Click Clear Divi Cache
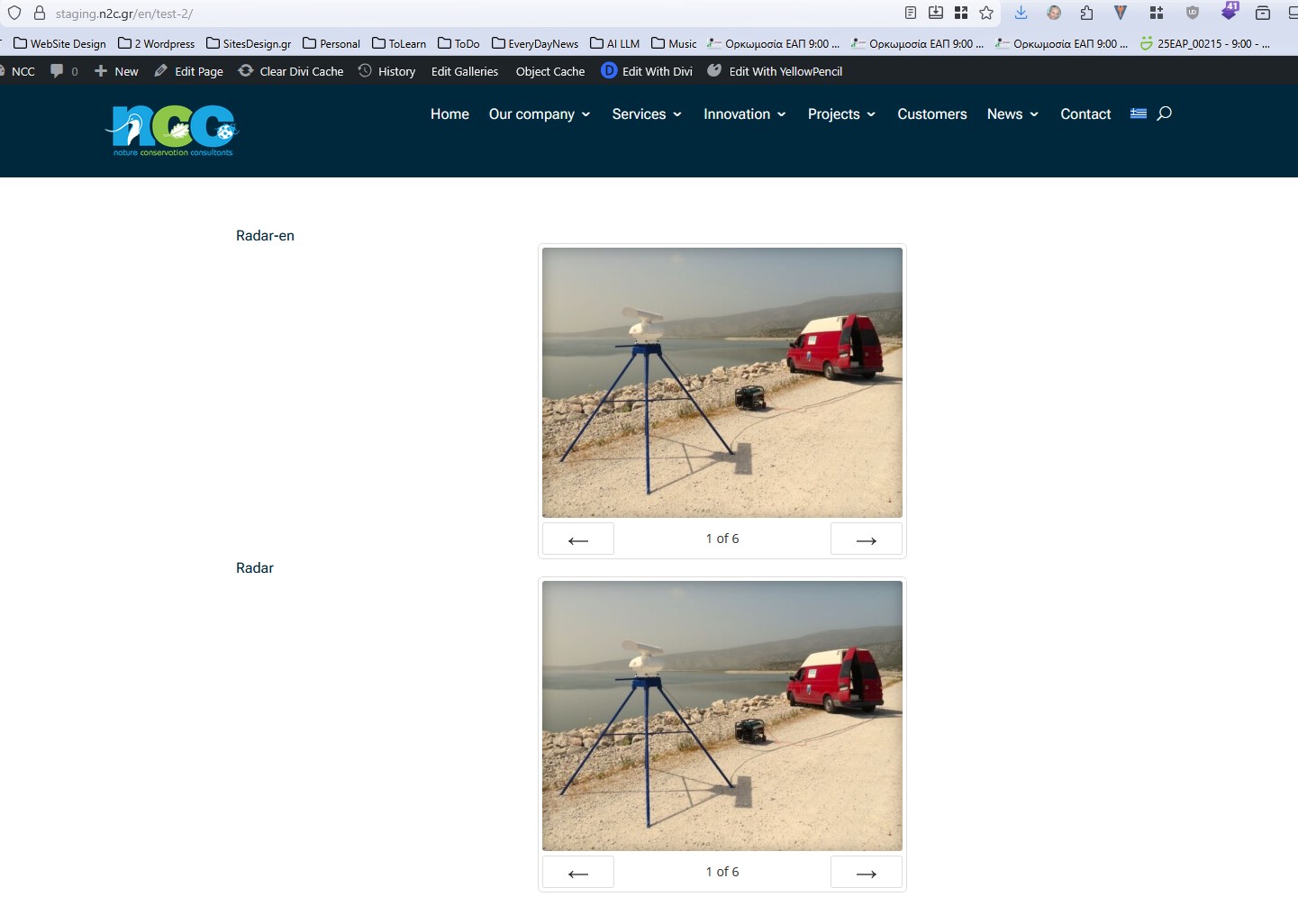 [291, 71]
